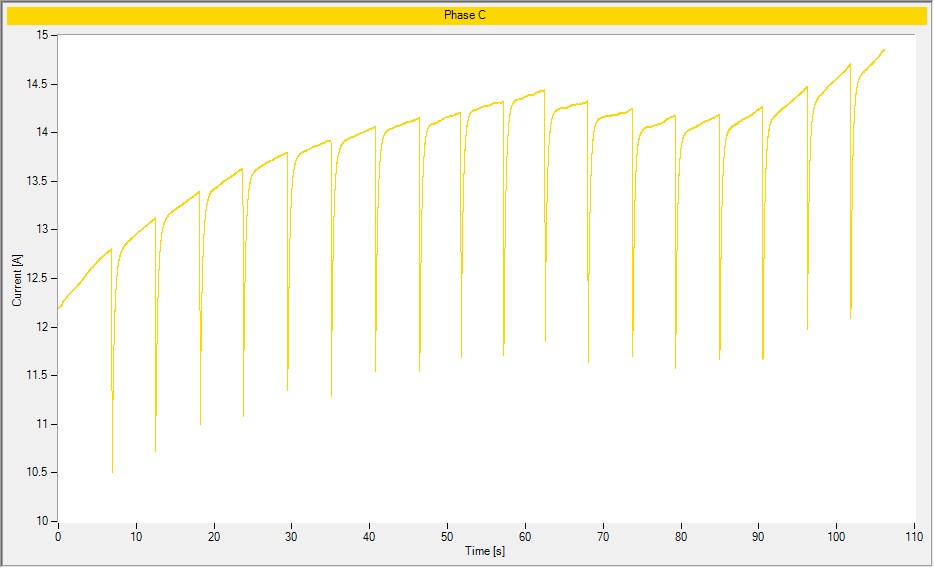Click the Time [s] horizontal axis label
Screen dimensions: 934x568
486,551
